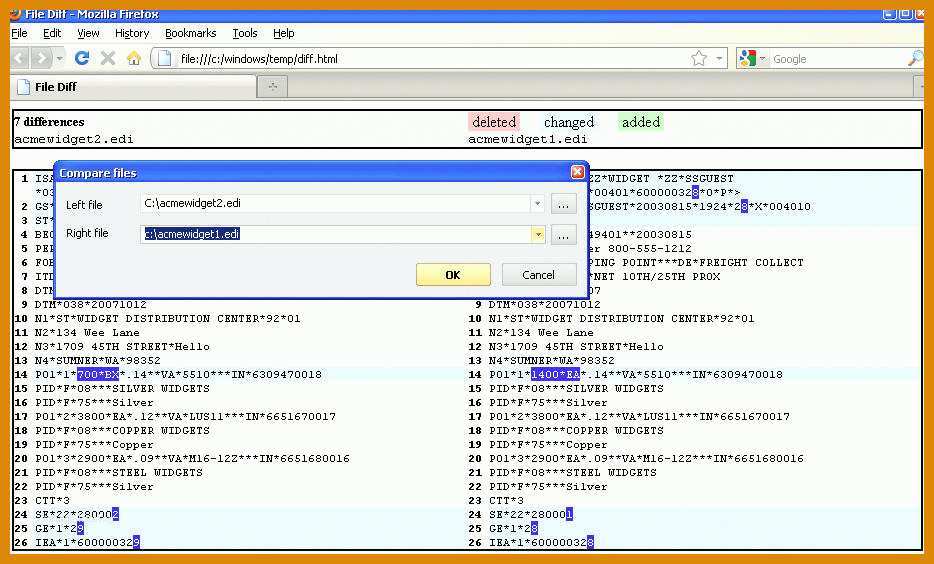Image resolution: width=934 pixels, height=564 pixels.
Task: Click highlighted 700*BX in left line 14
Action: pos(98,375)
